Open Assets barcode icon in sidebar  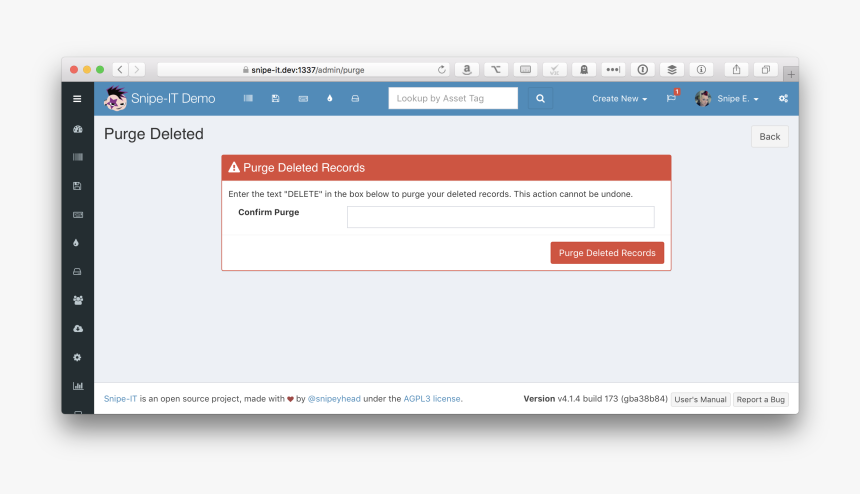(x=77, y=157)
